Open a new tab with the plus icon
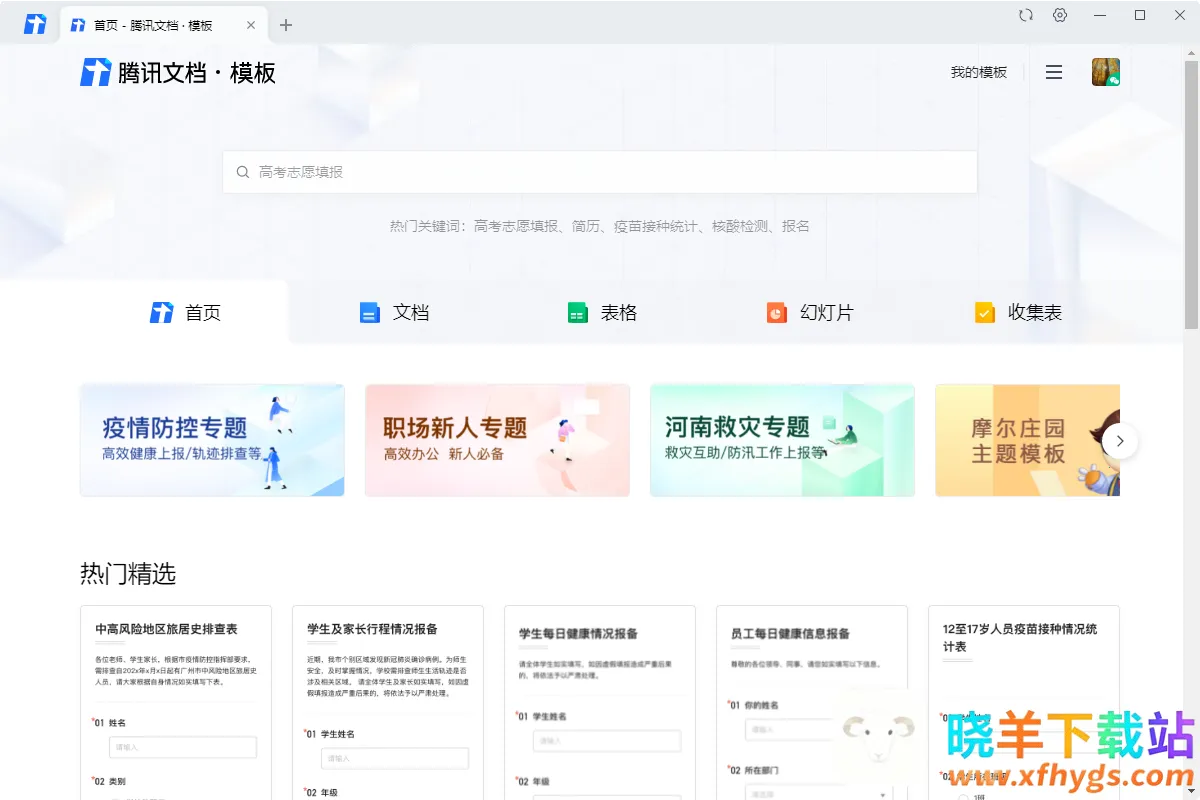Screen dimensions: 1200x800 pyautogui.click(x=286, y=25)
